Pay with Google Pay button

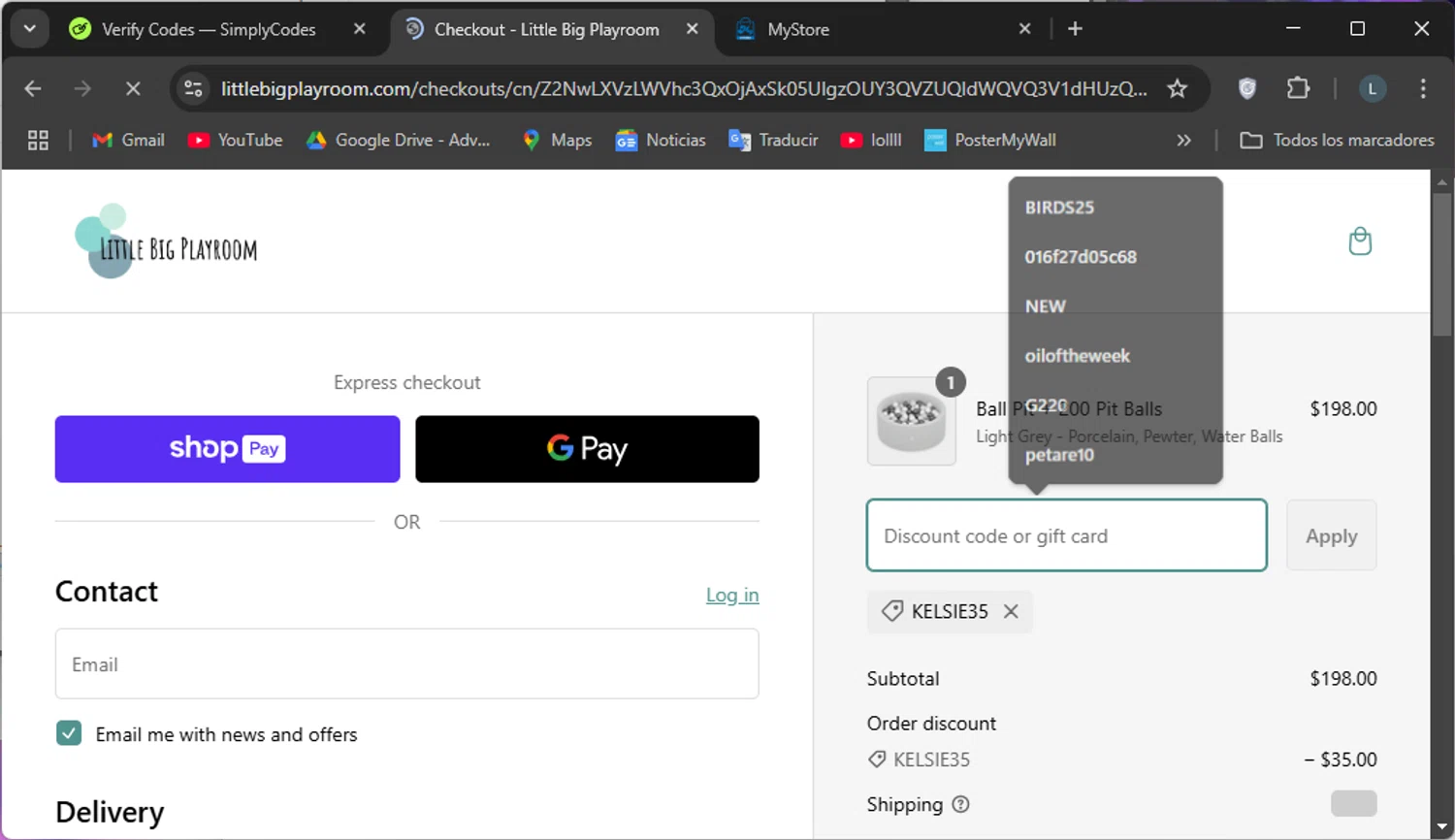click(x=587, y=449)
